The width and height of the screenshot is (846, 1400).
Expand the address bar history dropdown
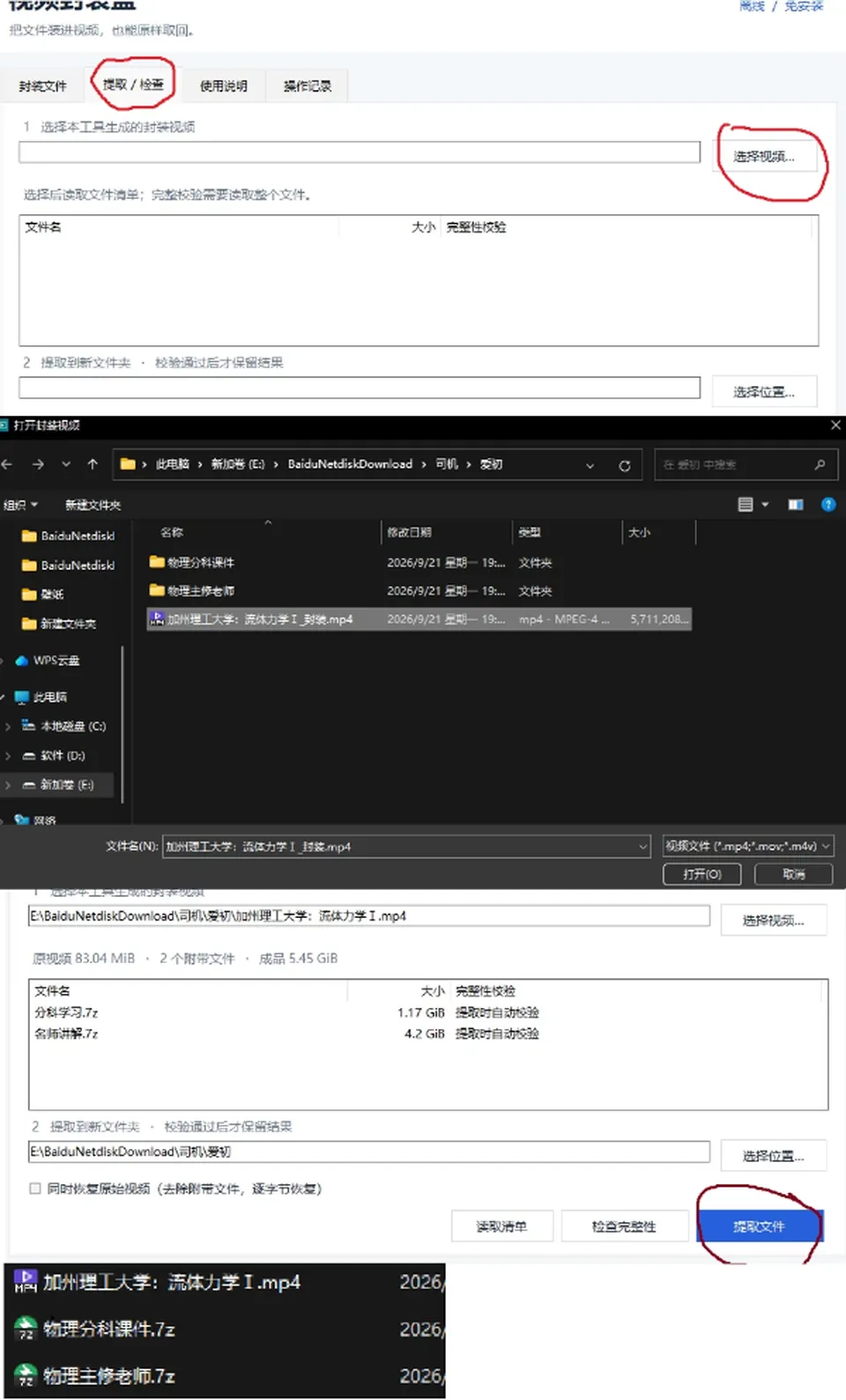click(590, 465)
